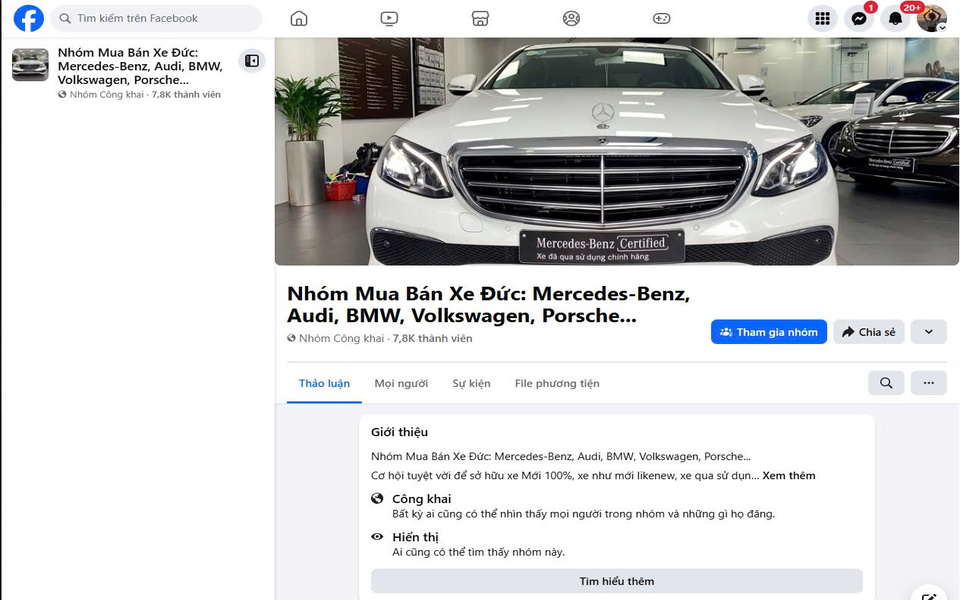Viewport: 960px width, 600px height.
Task: Collapse the left sidebar panel
Action: tap(251, 60)
